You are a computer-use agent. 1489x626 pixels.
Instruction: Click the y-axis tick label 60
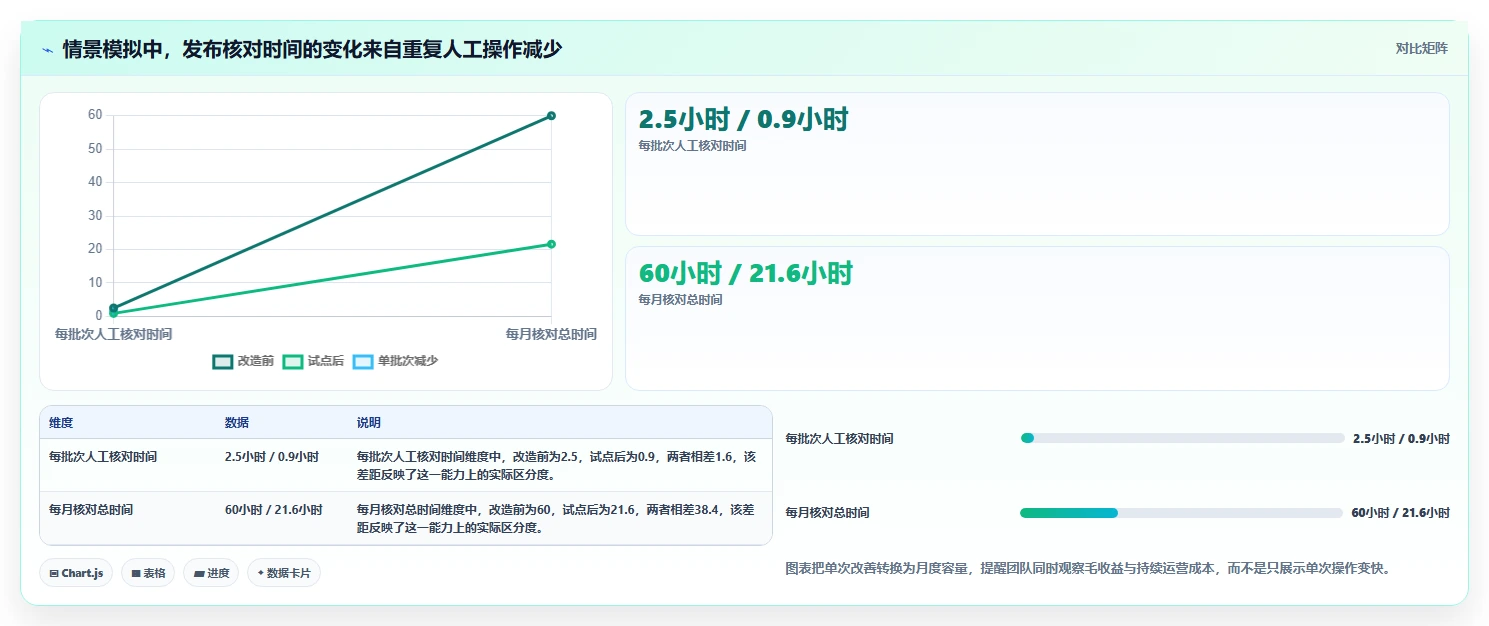coord(95,115)
